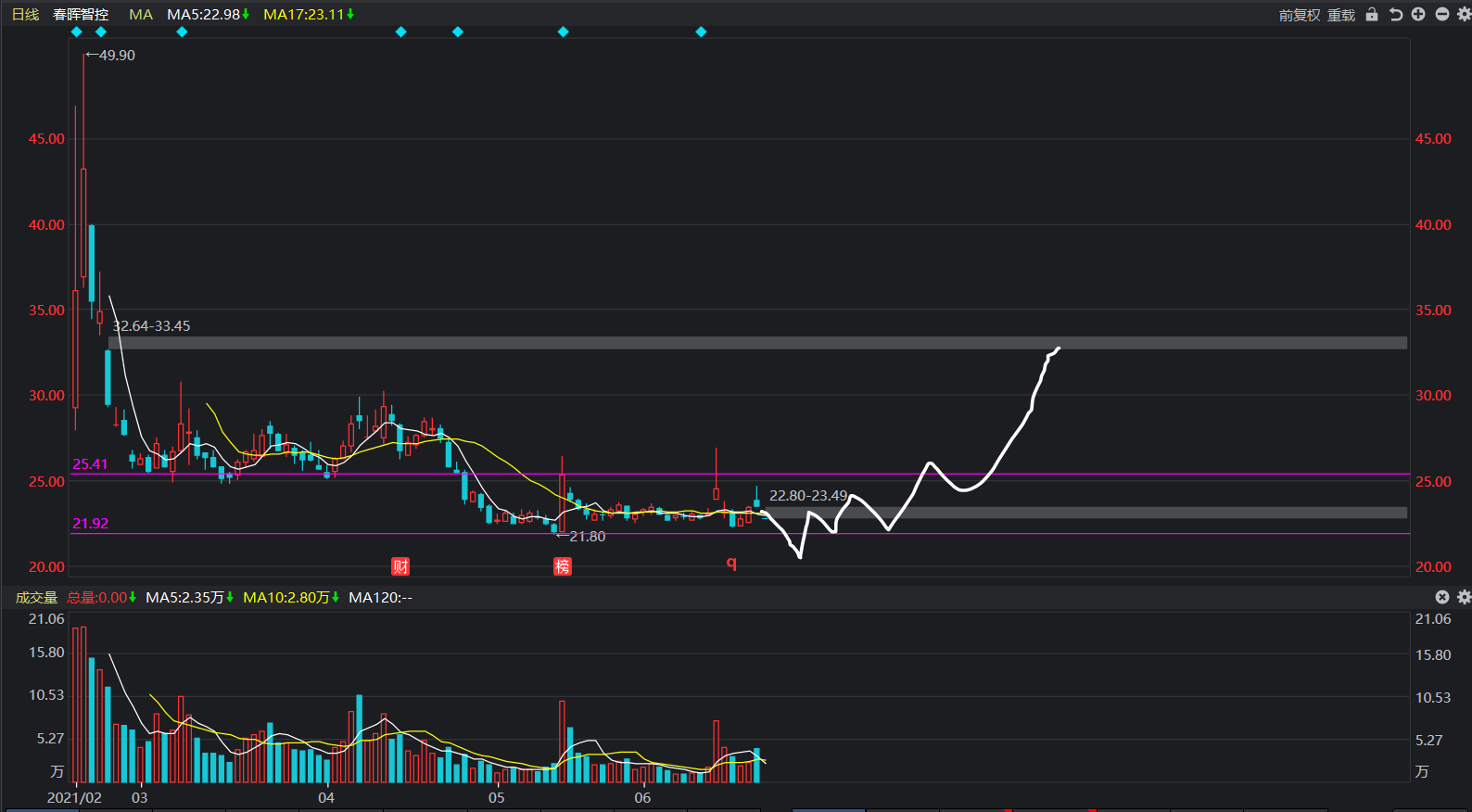Click the magenta 25.41 level label

click(90, 463)
